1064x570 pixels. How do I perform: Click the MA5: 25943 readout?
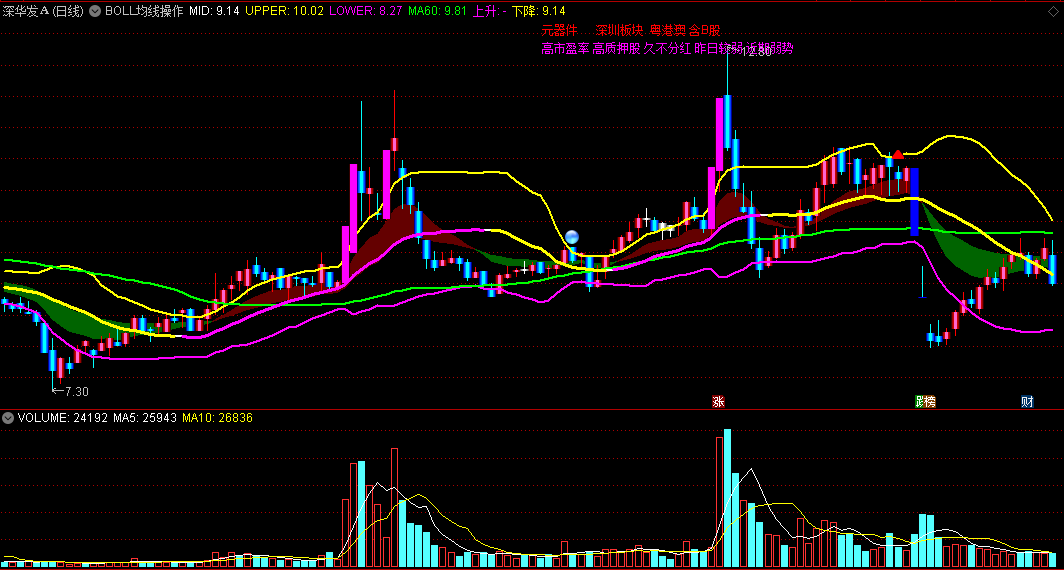(146, 418)
